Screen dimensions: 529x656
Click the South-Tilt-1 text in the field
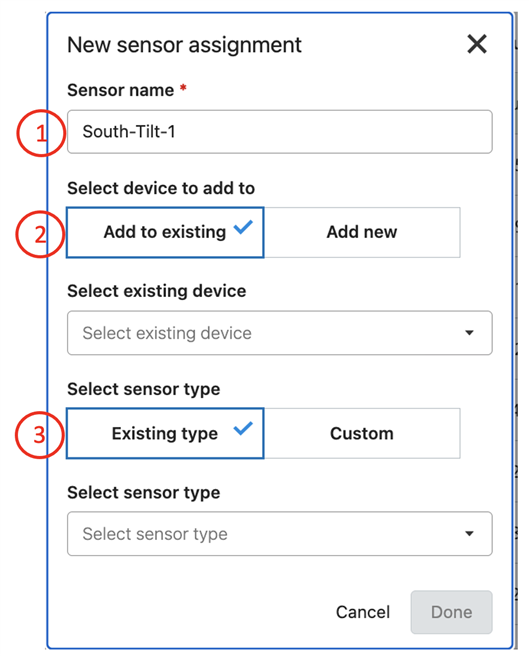(129, 132)
